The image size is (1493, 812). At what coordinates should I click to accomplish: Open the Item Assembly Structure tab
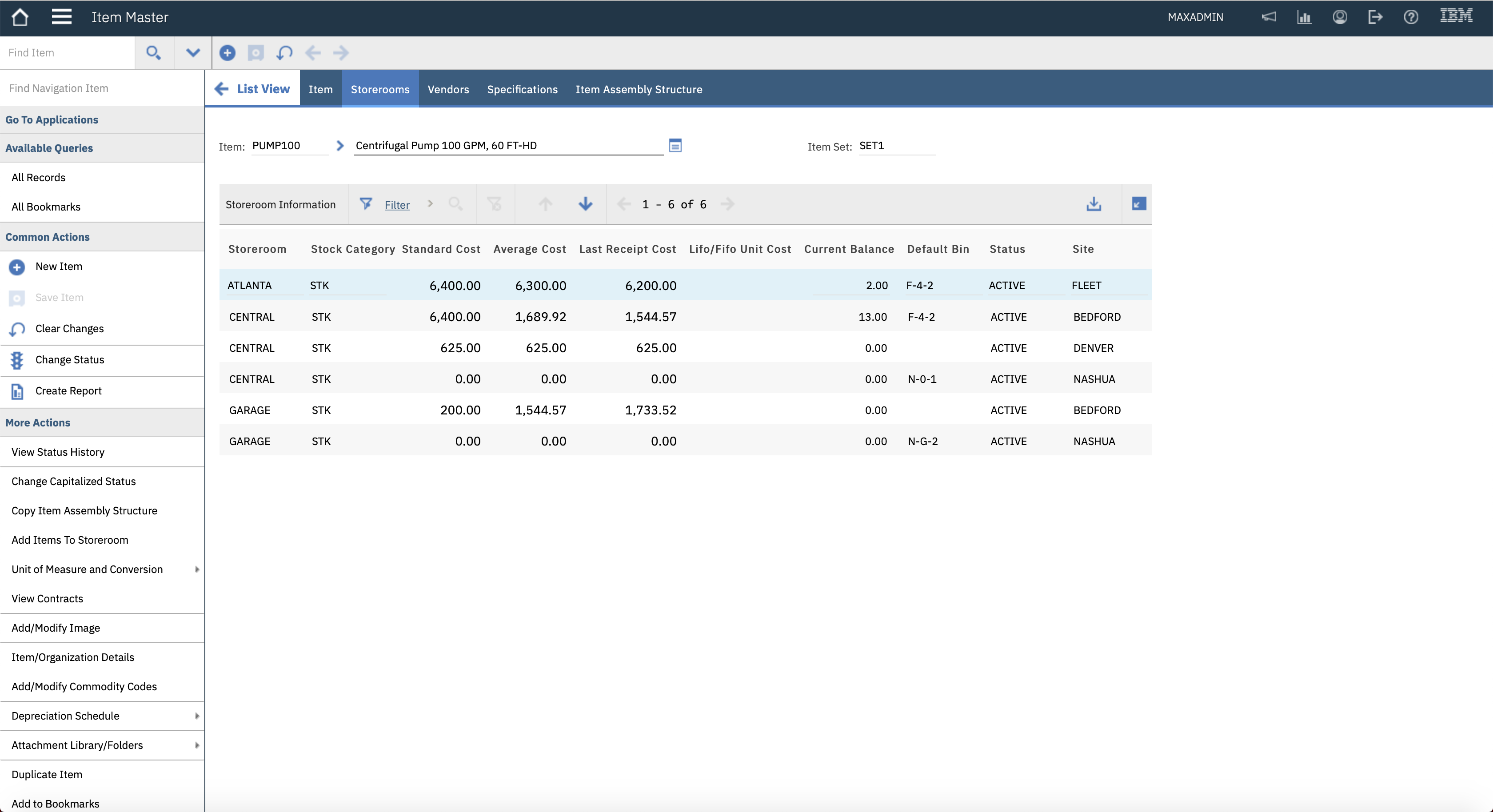click(639, 89)
